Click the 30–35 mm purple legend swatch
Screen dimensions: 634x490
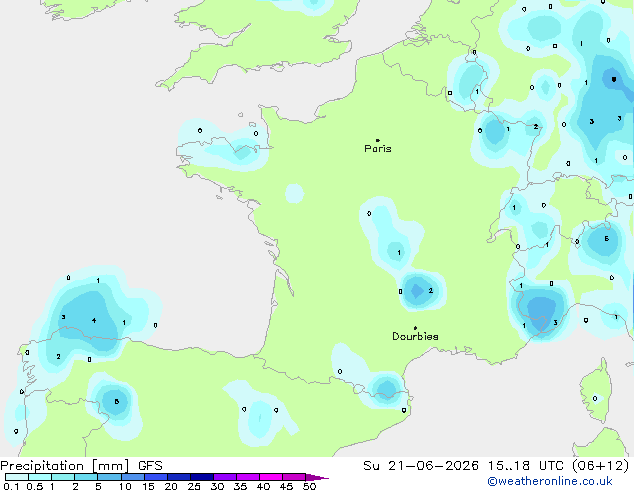(225, 477)
